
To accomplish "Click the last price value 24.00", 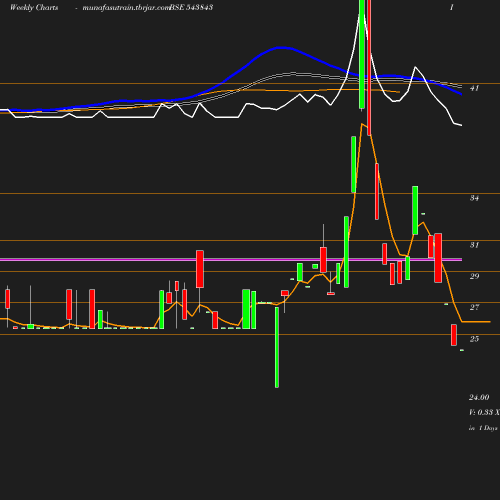I will 479,397.
